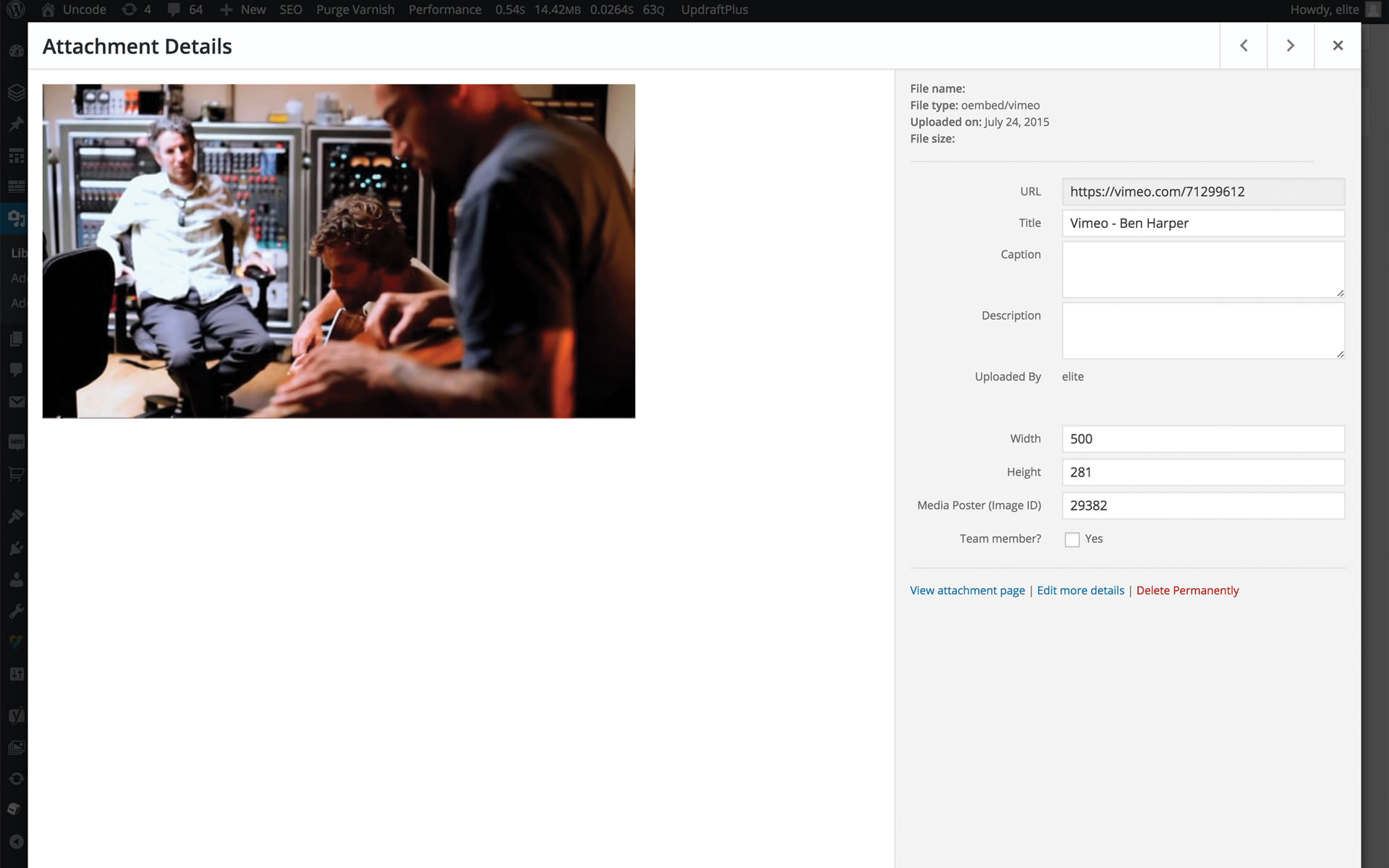The width and height of the screenshot is (1389, 868).
Task: Enable the Team member checkbox
Action: tap(1071, 539)
